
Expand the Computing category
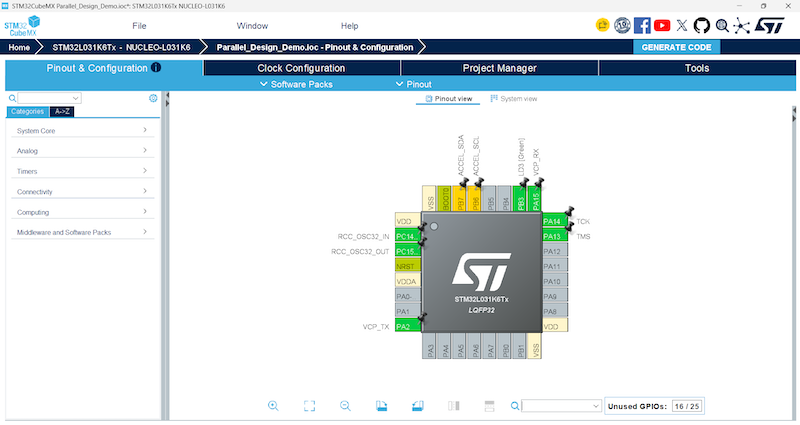[x=82, y=212]
